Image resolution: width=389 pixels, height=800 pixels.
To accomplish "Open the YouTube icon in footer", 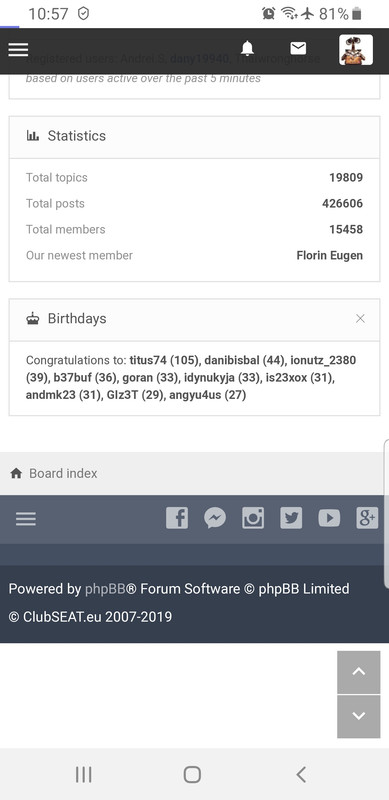I will [329, 518].
